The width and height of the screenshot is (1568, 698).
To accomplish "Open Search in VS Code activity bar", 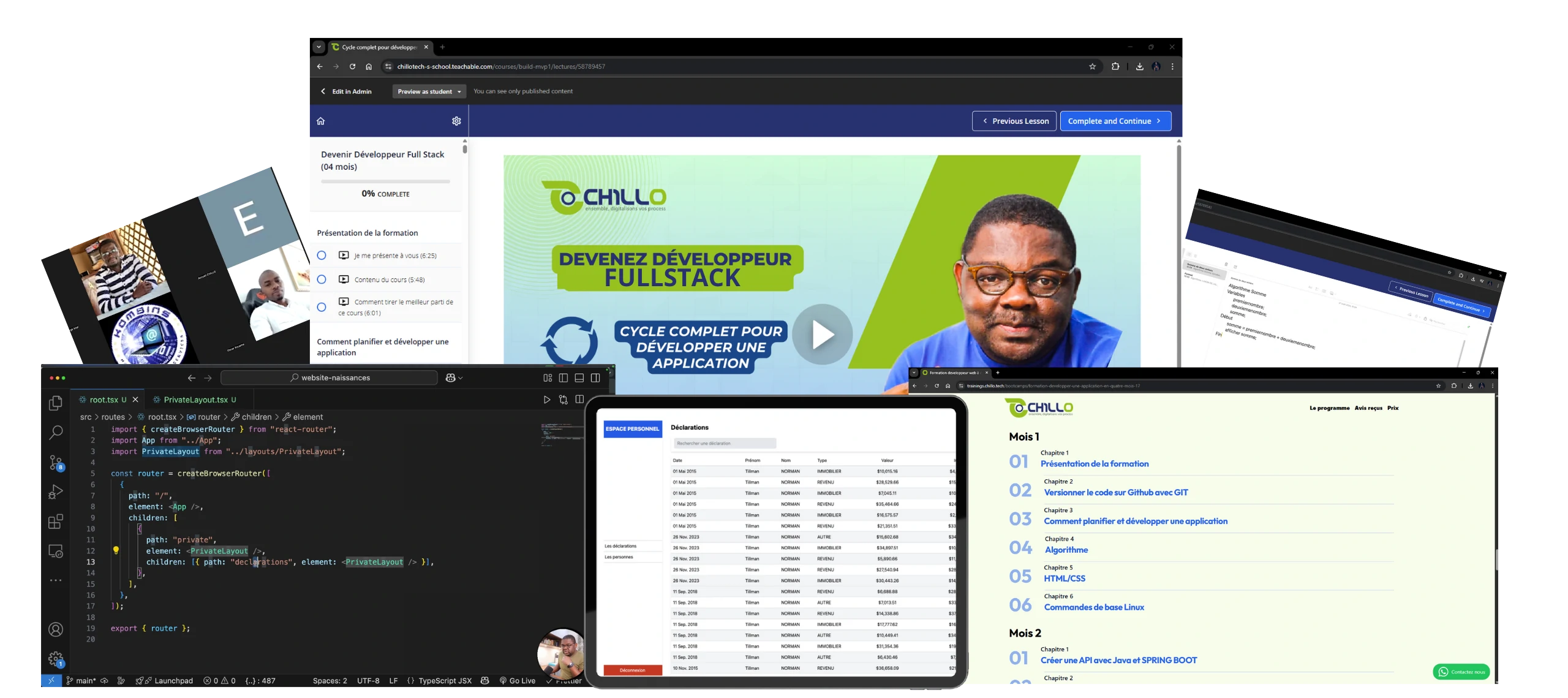I will (x=55, y=433).
